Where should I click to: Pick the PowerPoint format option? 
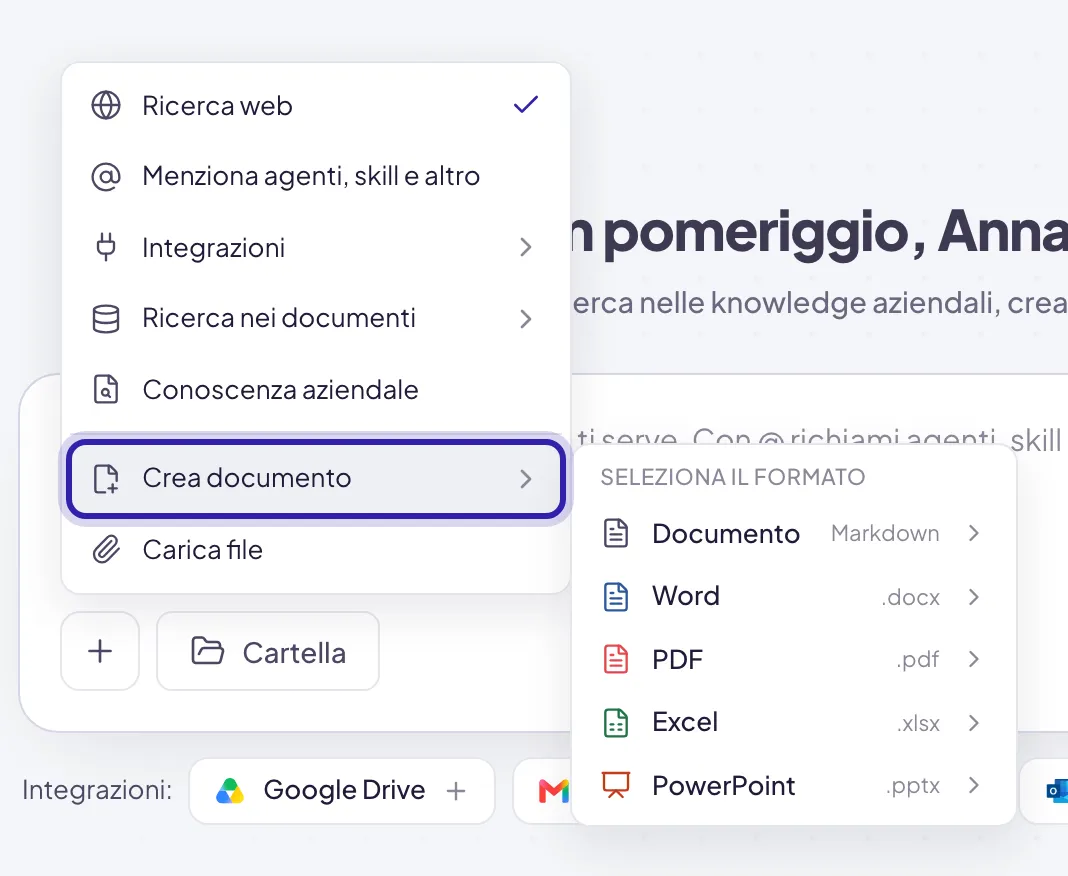794,785
